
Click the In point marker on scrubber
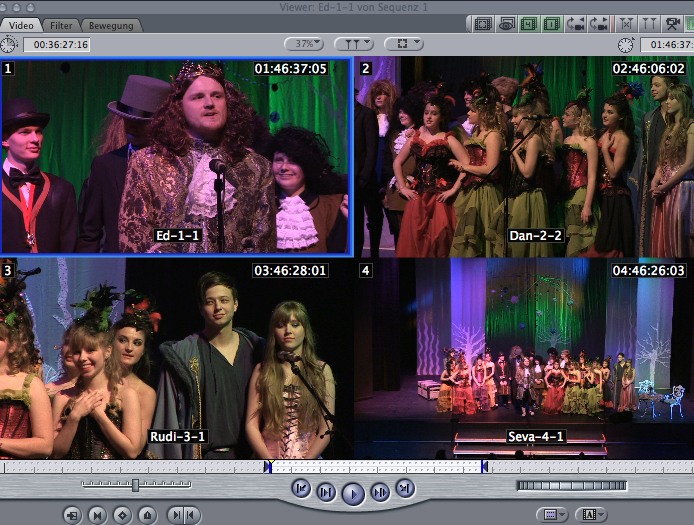click(267, 467)
